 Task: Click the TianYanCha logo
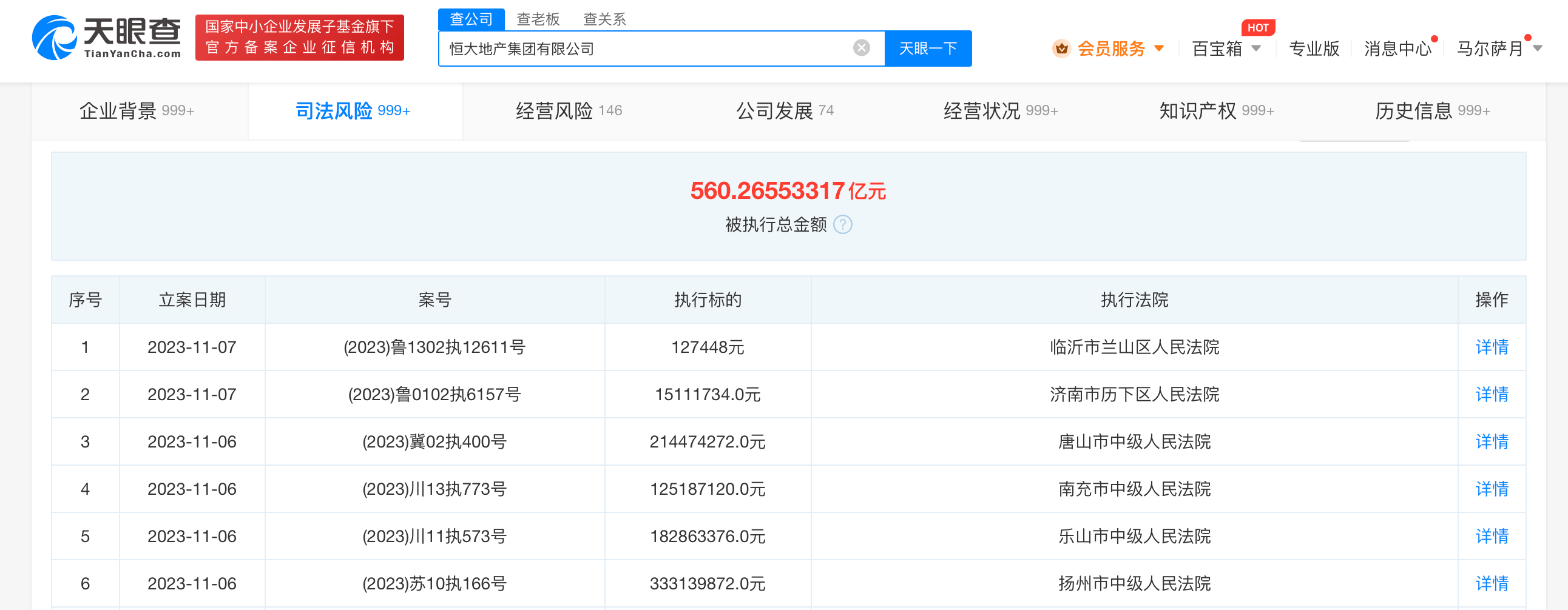(x=107, y=38)
